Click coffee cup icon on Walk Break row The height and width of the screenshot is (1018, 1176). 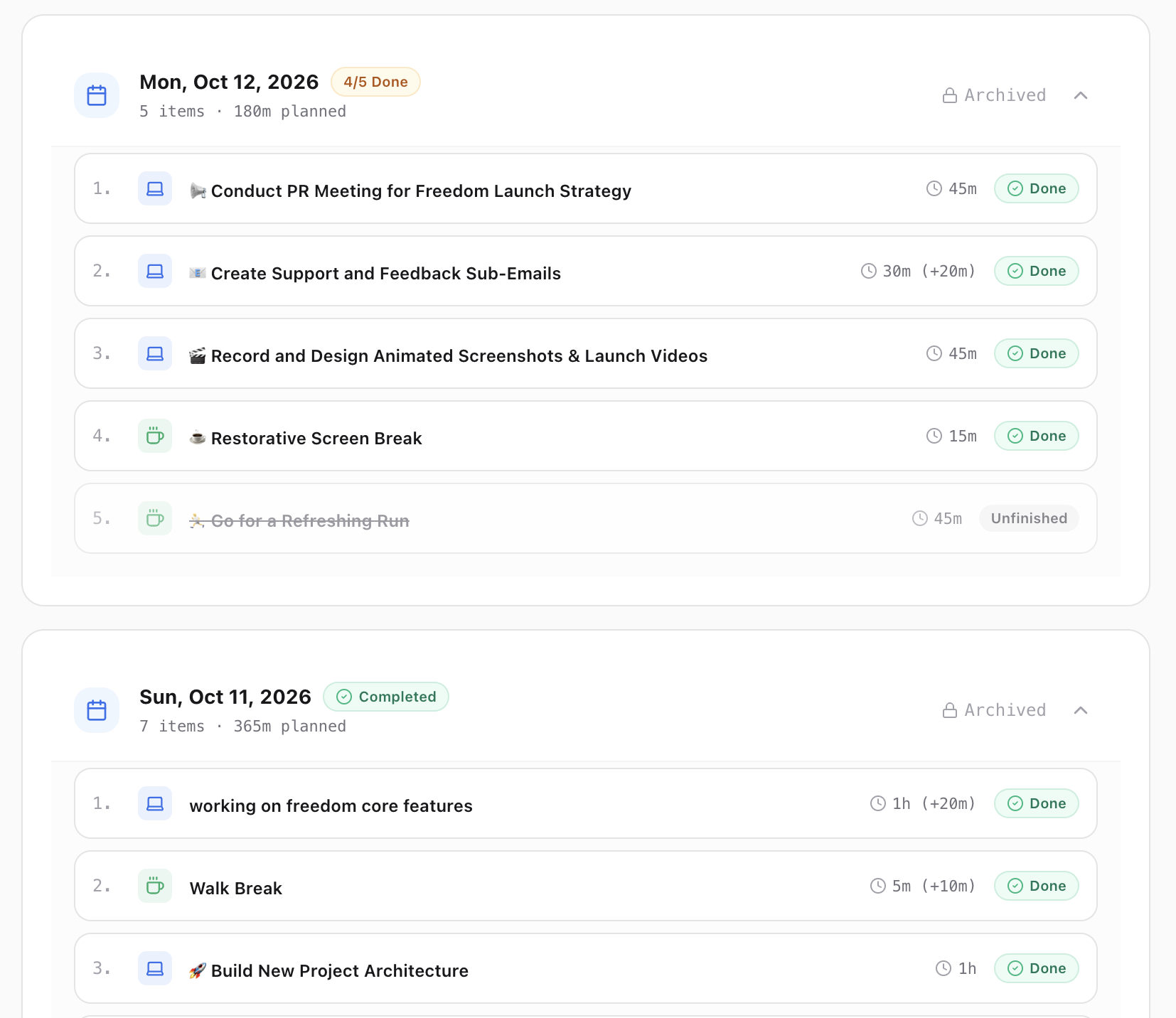point(155,886)
